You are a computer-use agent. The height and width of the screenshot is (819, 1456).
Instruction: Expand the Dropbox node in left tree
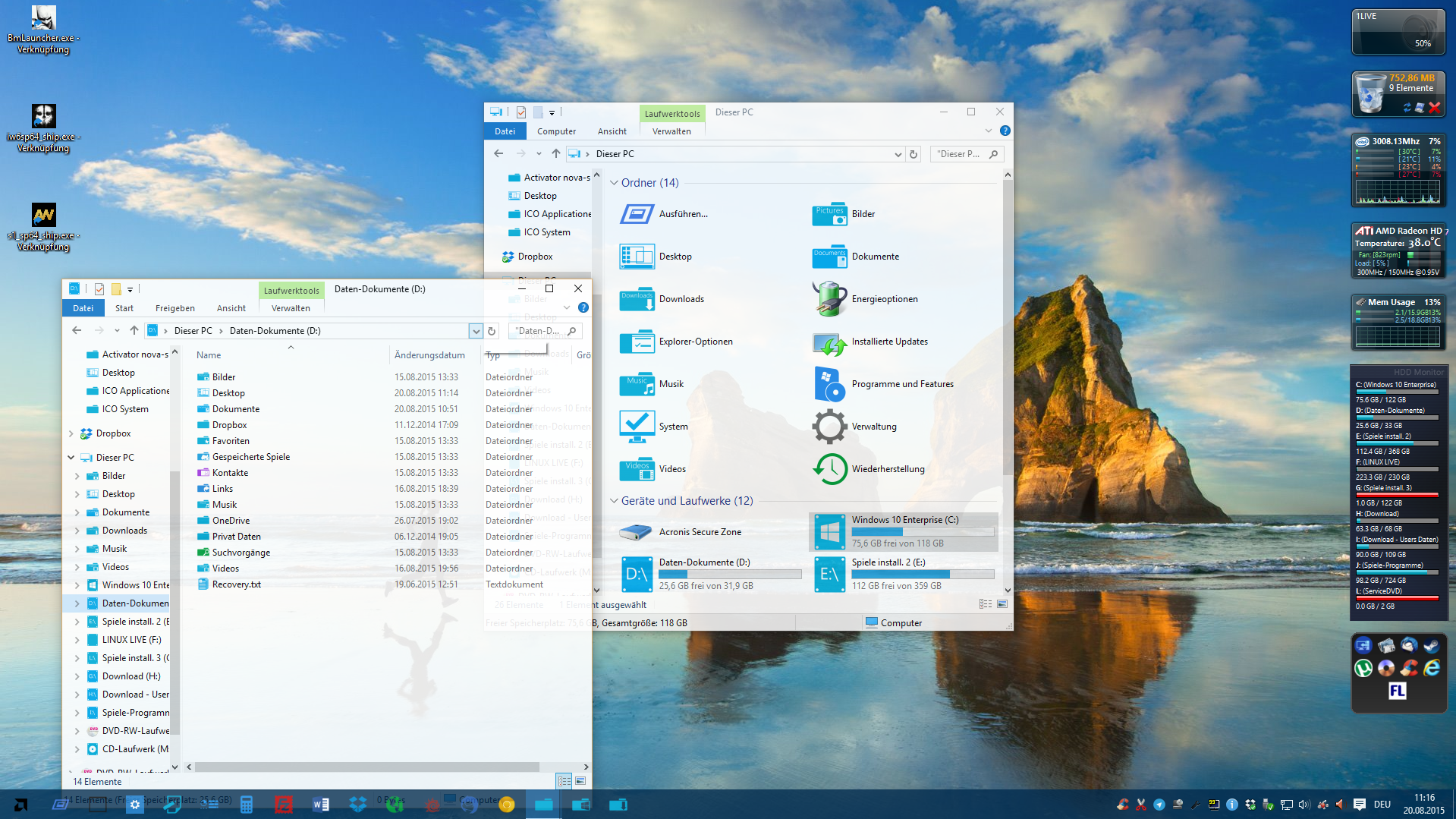(x=71, y=433)
